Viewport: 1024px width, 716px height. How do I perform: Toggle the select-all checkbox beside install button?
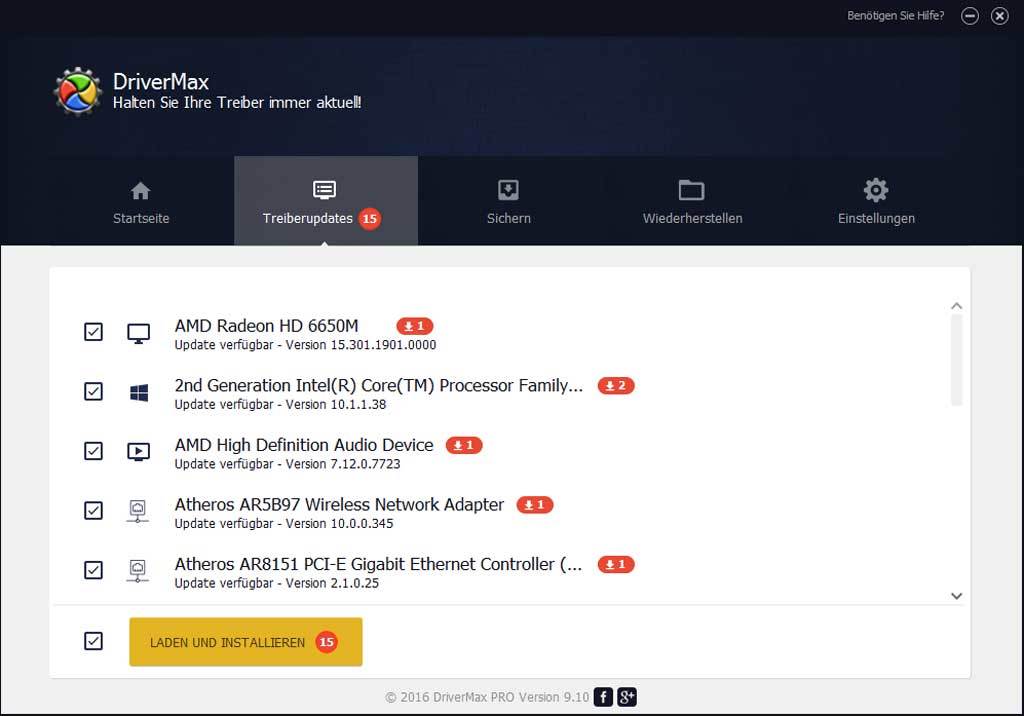coord(93,641)
